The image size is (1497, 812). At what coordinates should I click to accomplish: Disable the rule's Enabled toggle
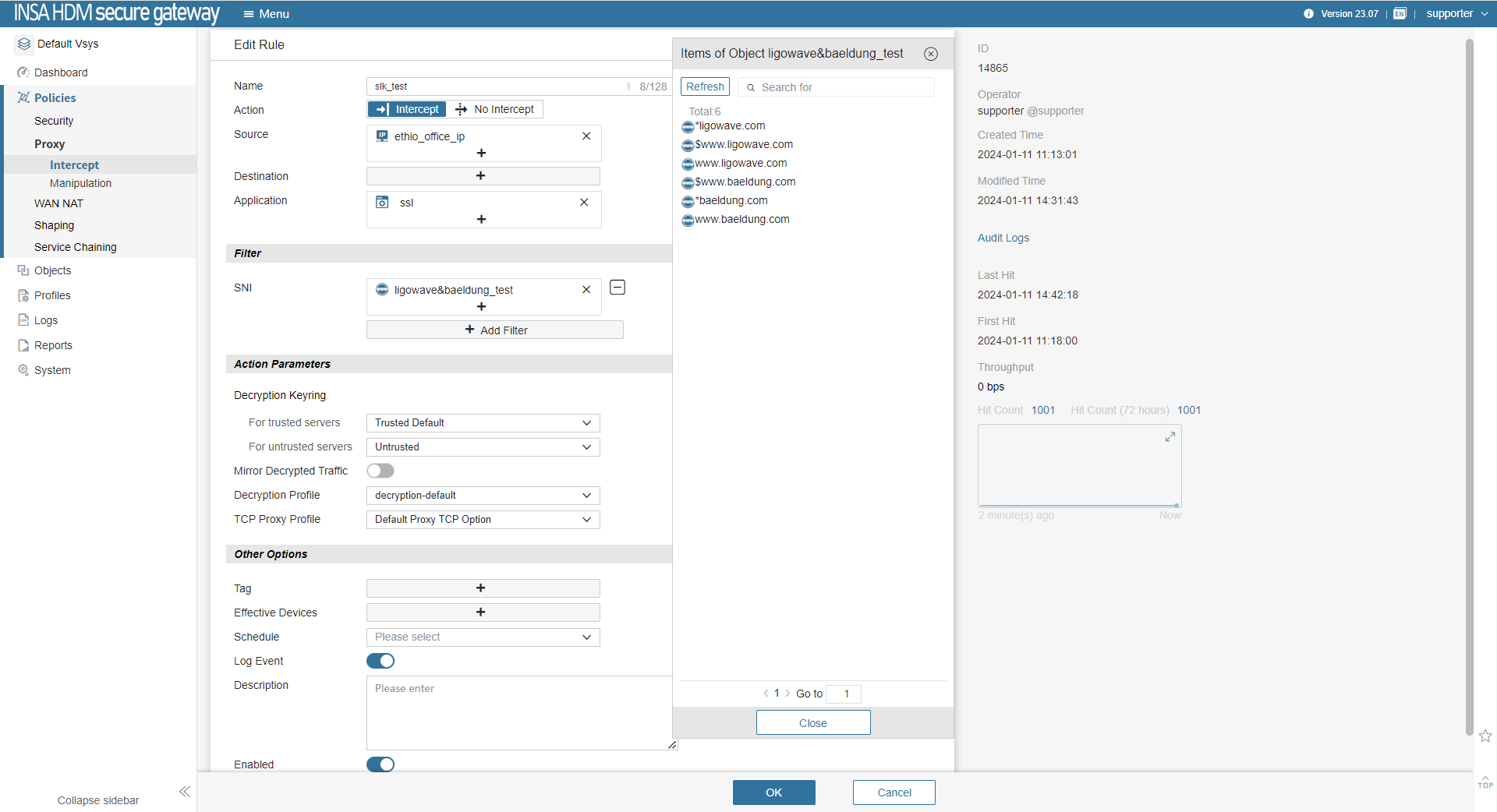(380, 764)
